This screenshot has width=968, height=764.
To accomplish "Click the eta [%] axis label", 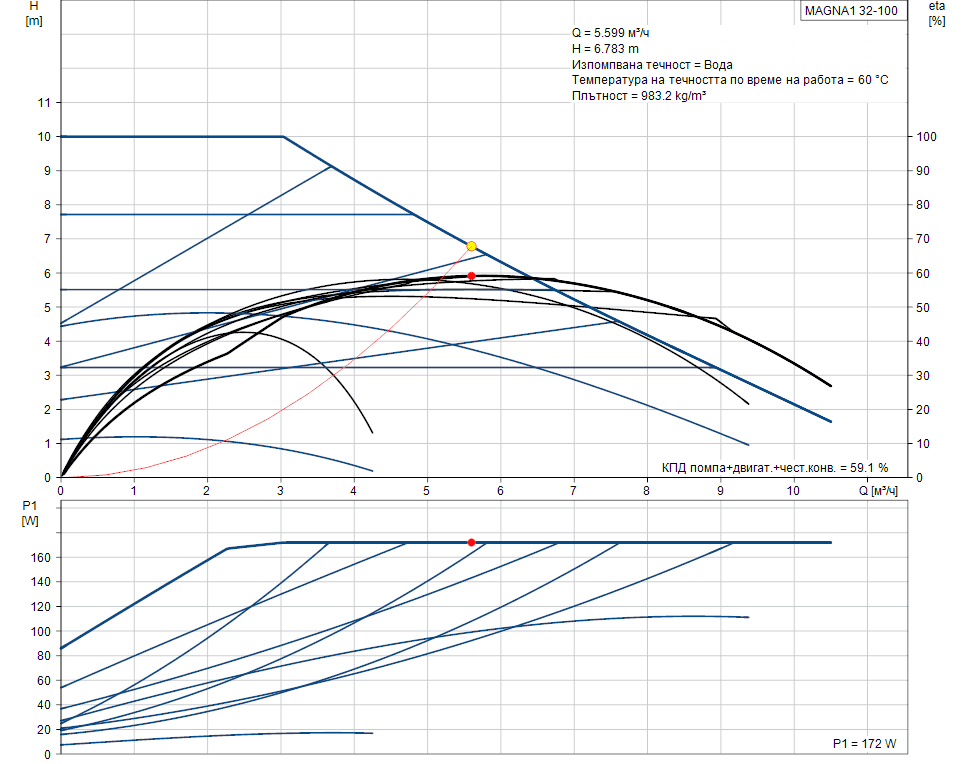I will [x=936, y=16].
